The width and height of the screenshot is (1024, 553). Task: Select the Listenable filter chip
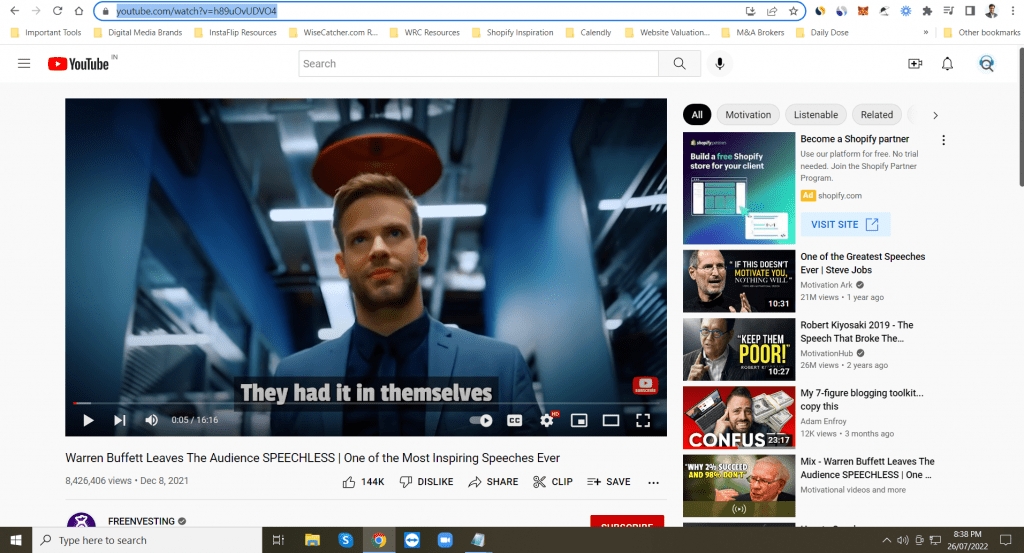(x=816, y=115)
